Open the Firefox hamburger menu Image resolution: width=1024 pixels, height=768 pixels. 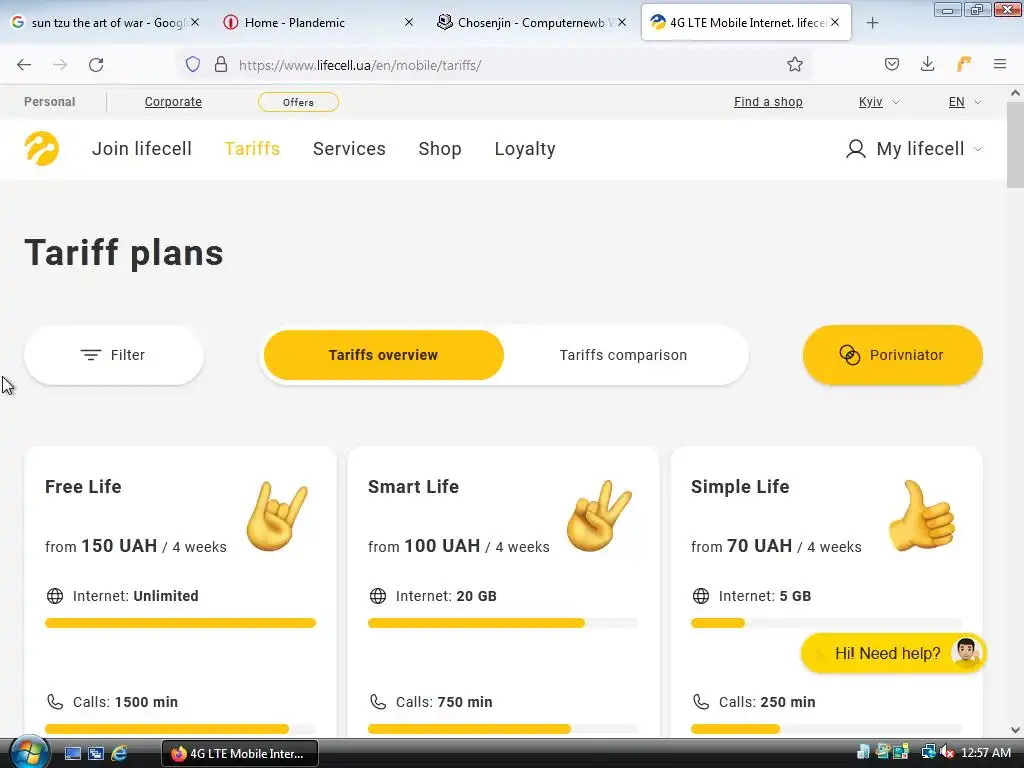coord(1000,64)
